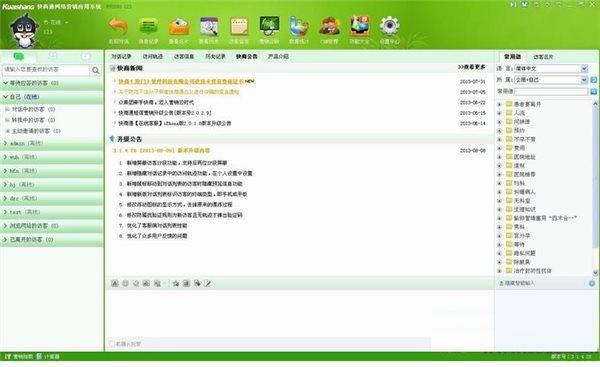This screenshot has height=367, width=600.
Task: Open the CRM management people icon
Action: pyautogui.click(x=329, y=26)
